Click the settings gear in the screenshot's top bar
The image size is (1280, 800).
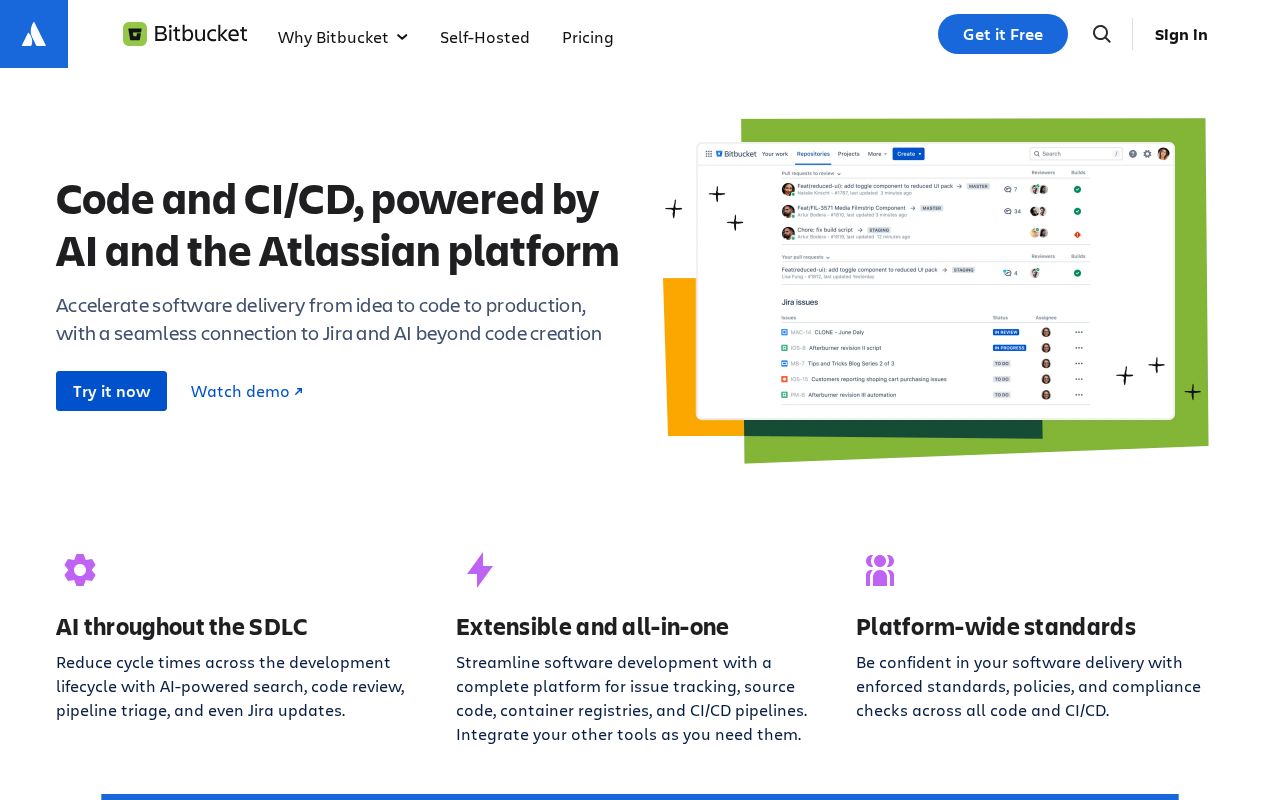click(x=1147, y=153)
